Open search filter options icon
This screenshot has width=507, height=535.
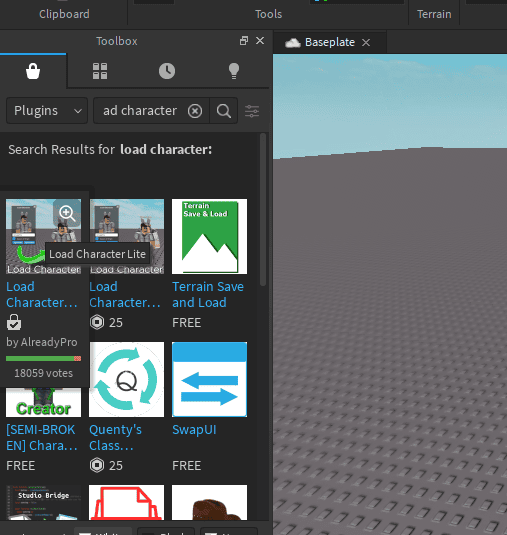pos(252,111)
